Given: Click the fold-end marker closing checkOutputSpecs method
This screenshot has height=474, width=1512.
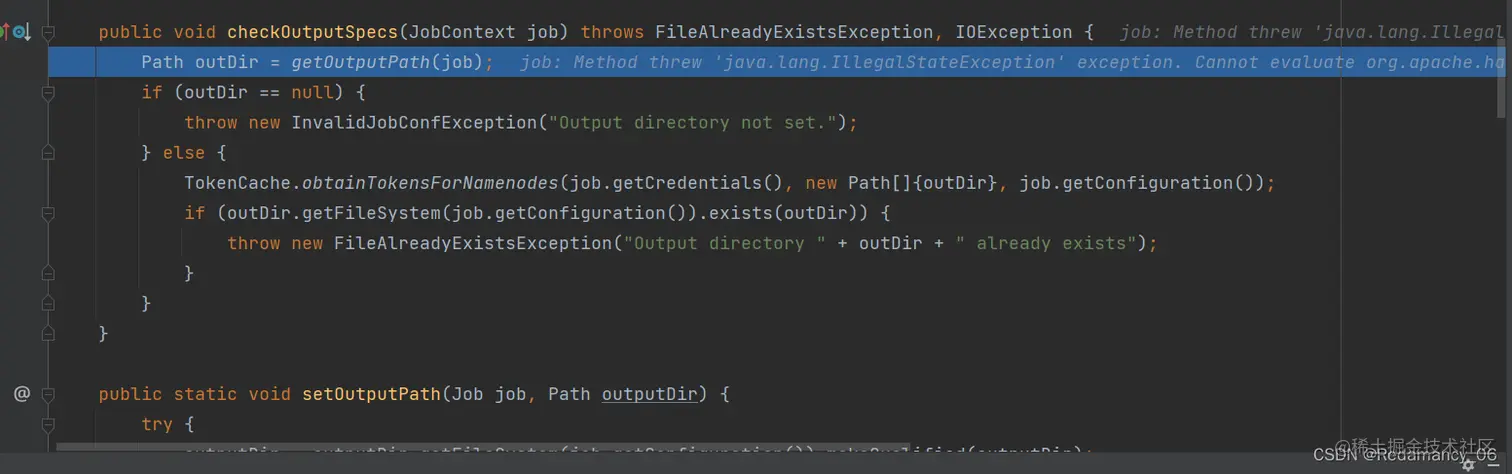Looking at the screenshot, I should pos(48,333).
